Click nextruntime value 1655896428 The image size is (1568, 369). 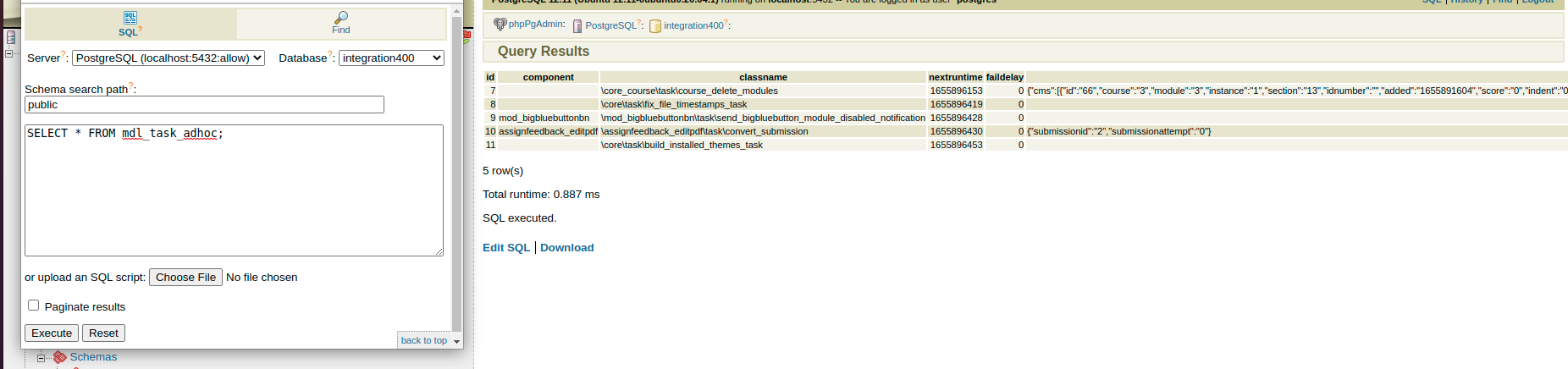[x=956, y=118]
